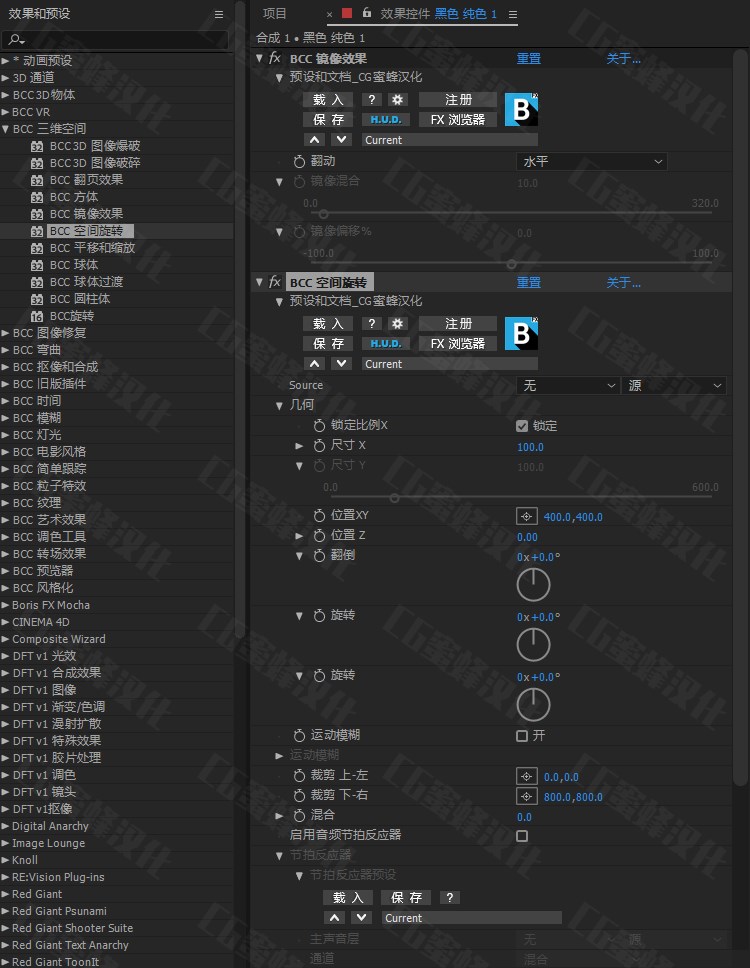This screenshot has width=750, height=968.
Task: Click the gear settings icon in BCC 空间旋转 presets
Action: 398,323
